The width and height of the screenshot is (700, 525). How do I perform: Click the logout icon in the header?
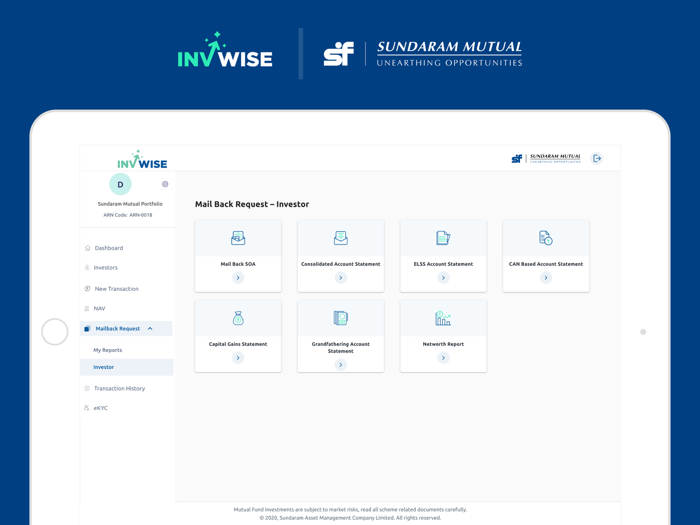[597, 158]
